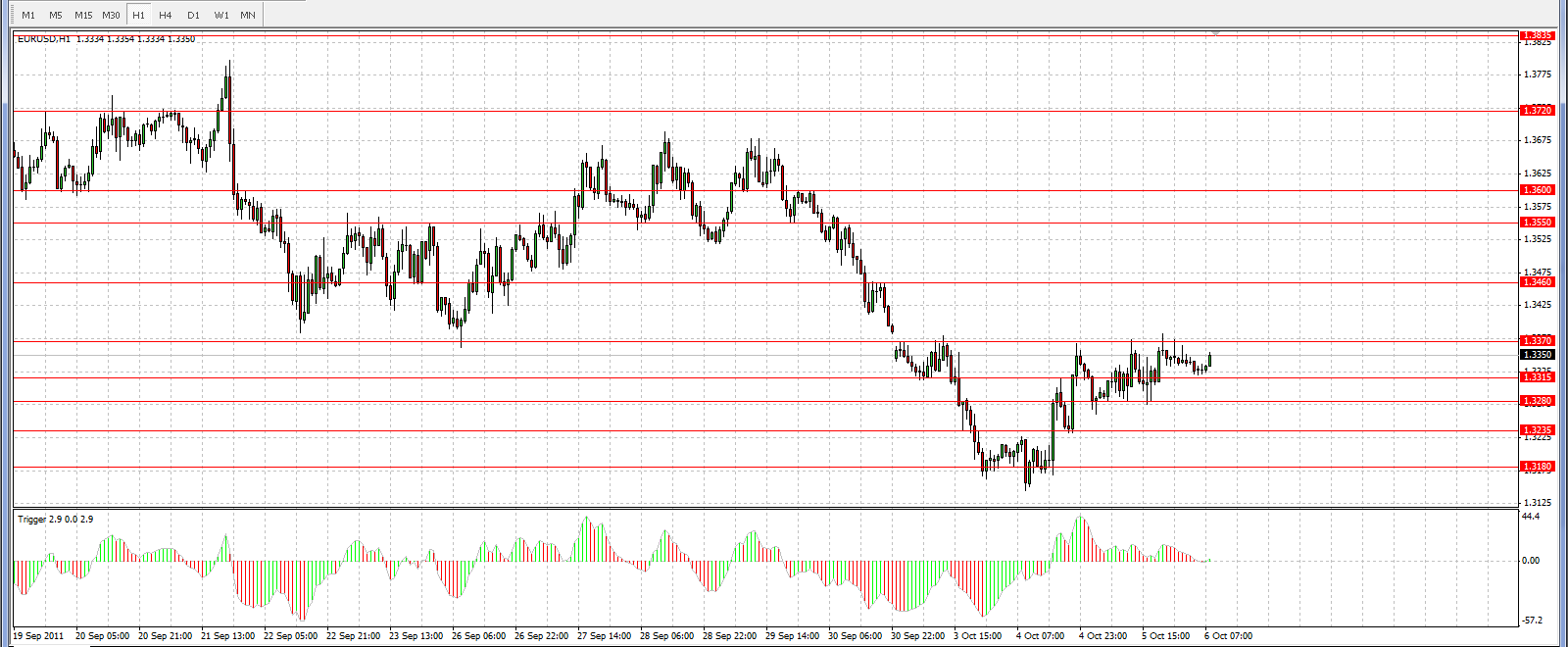Select the 1.3280 red price label
This screenshot has width=1568, height=647.
tap(1537, 401)
